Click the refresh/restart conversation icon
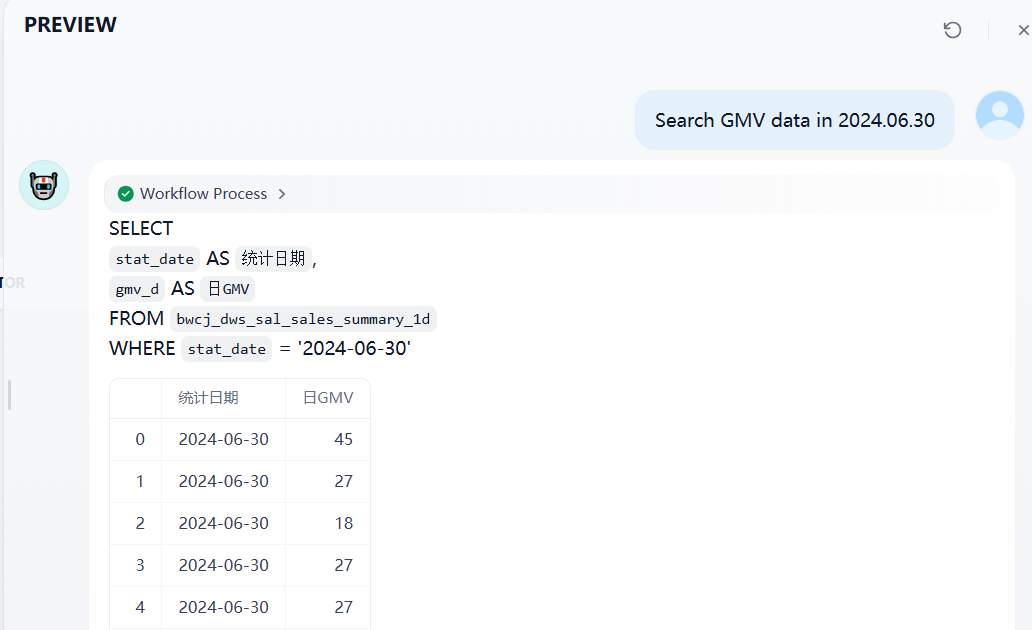This screenshot has width=1032, height=630. tap(952, 30)
